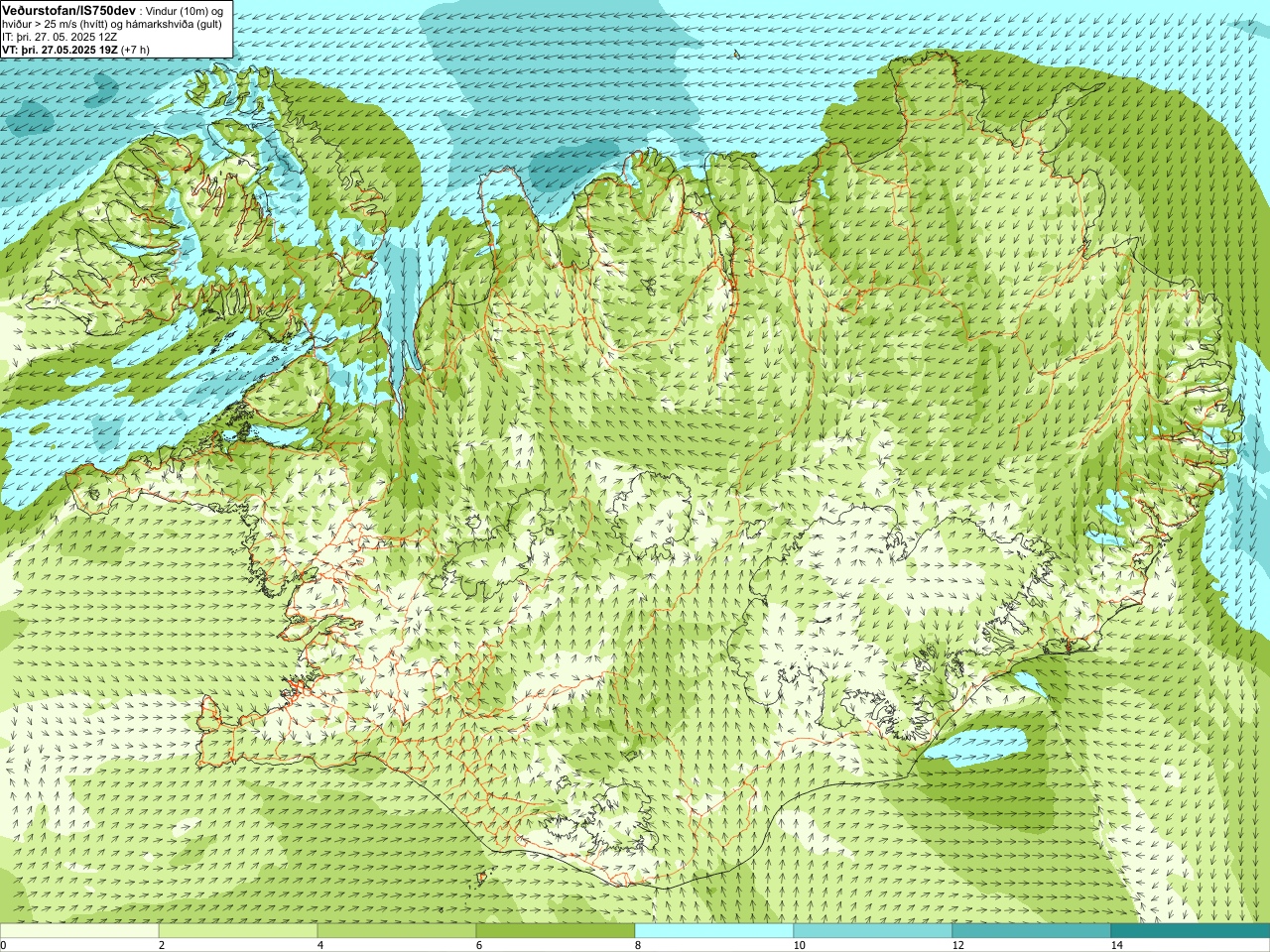Click the '0' label on the wind scale
The height and width of the screenshot is (952, 1270).
pyautogui.click(x=4, y=945)
